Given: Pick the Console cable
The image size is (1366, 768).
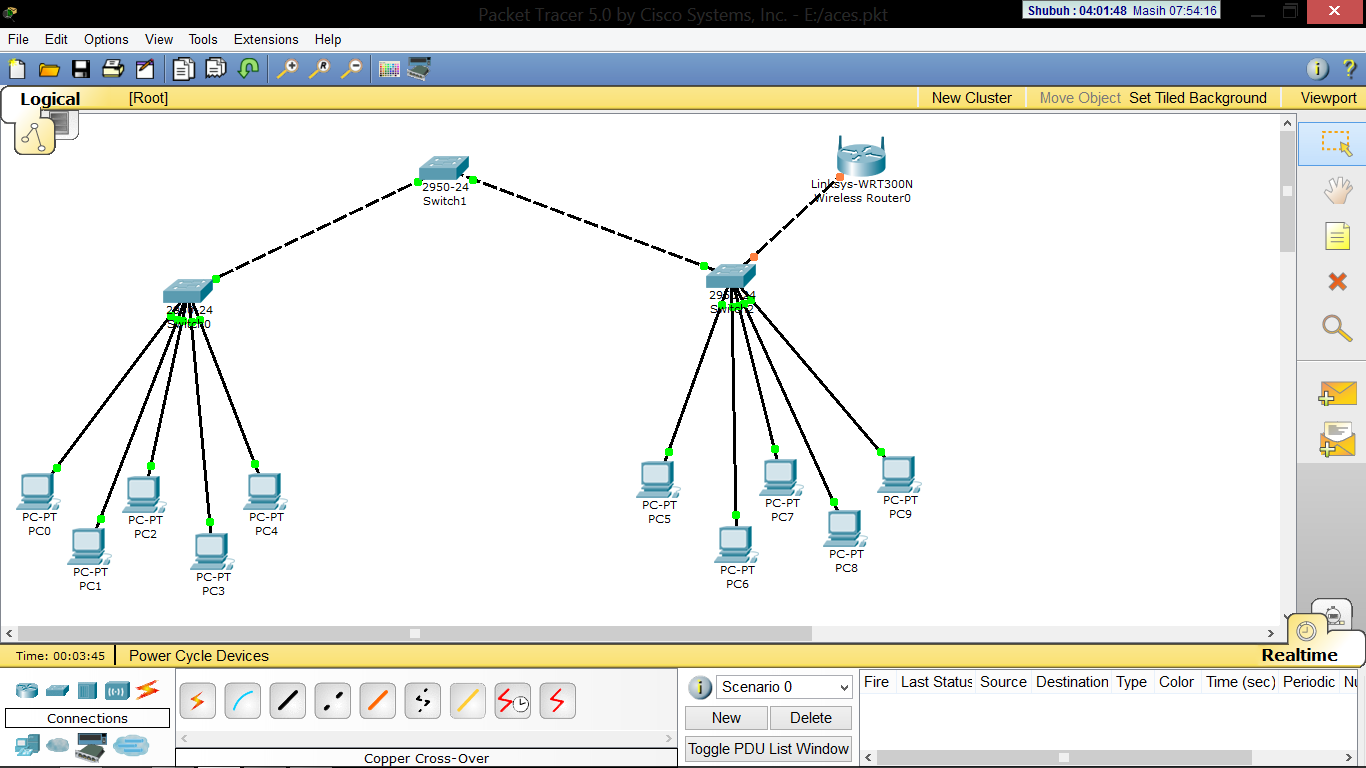Looking at the screenshot, I should click(x=242, y=701).
